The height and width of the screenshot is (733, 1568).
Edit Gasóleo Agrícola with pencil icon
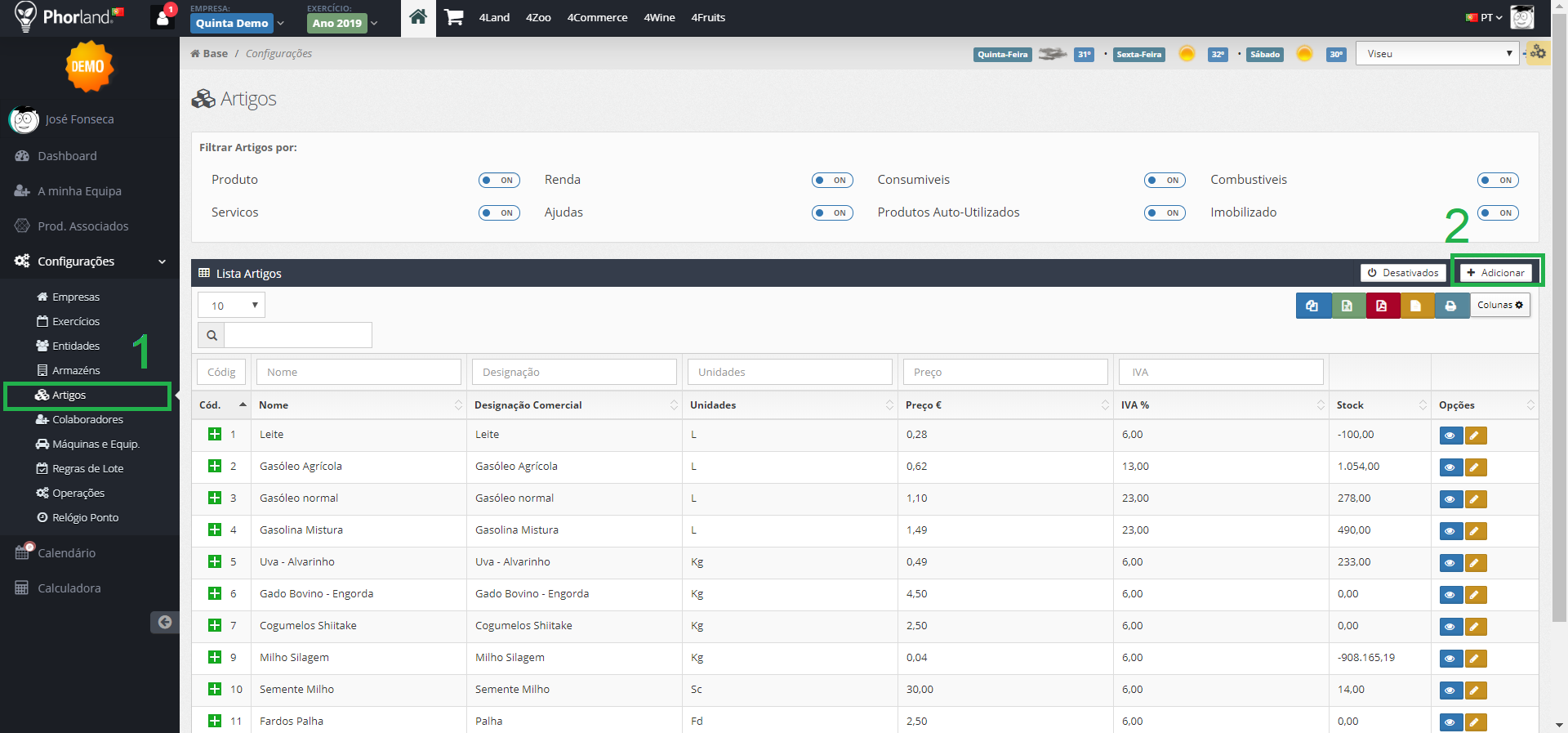[1475, 467]
